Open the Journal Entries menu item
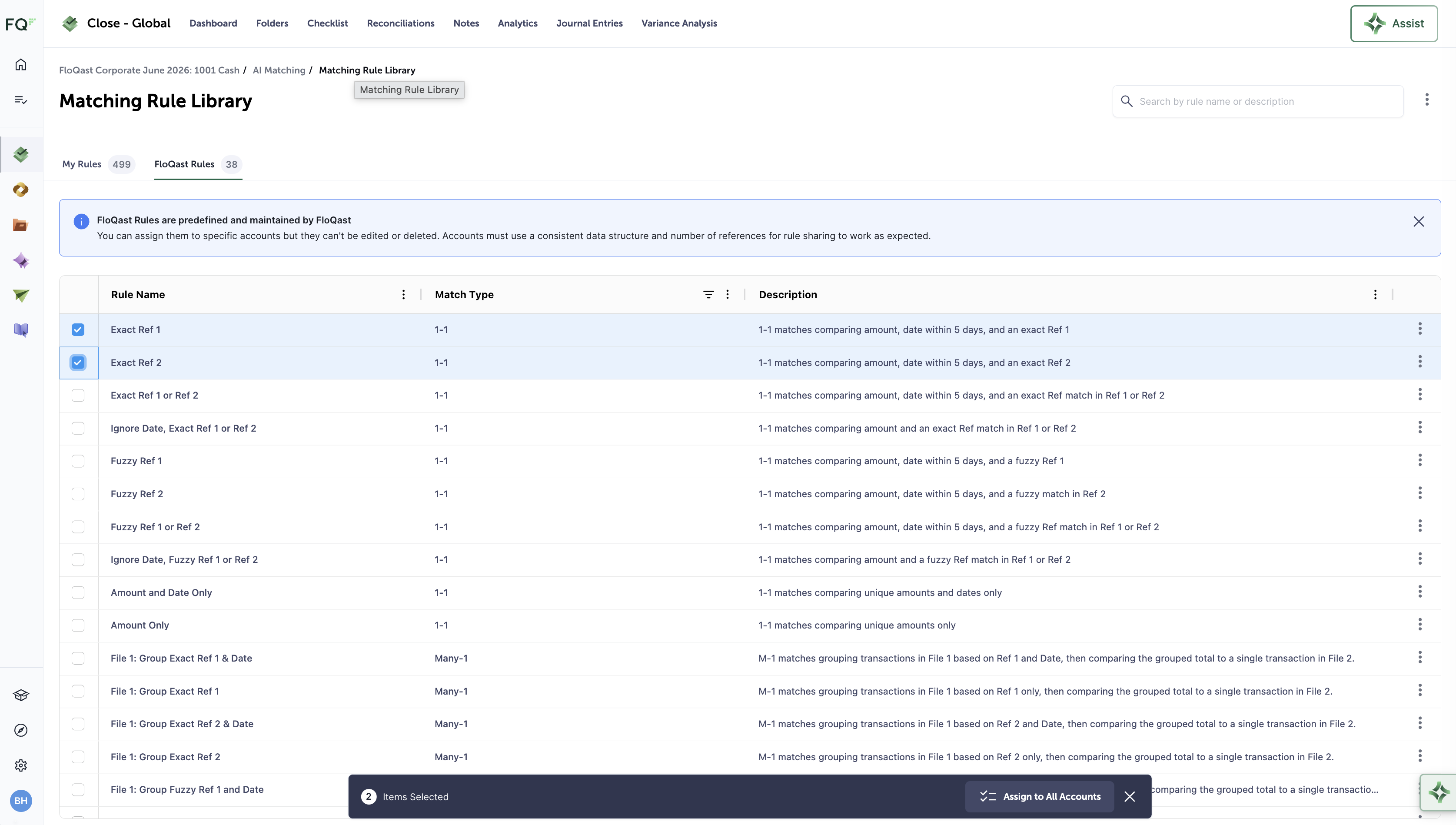This screenshot has width=1456, height=825. tap(589, 23)
